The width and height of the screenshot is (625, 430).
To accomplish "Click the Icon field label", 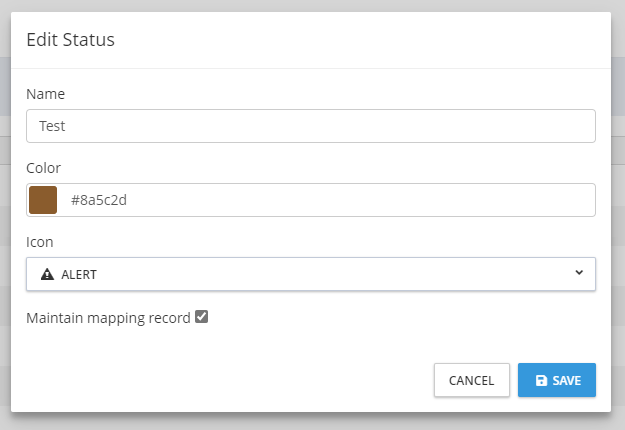I will coord(40,242).
